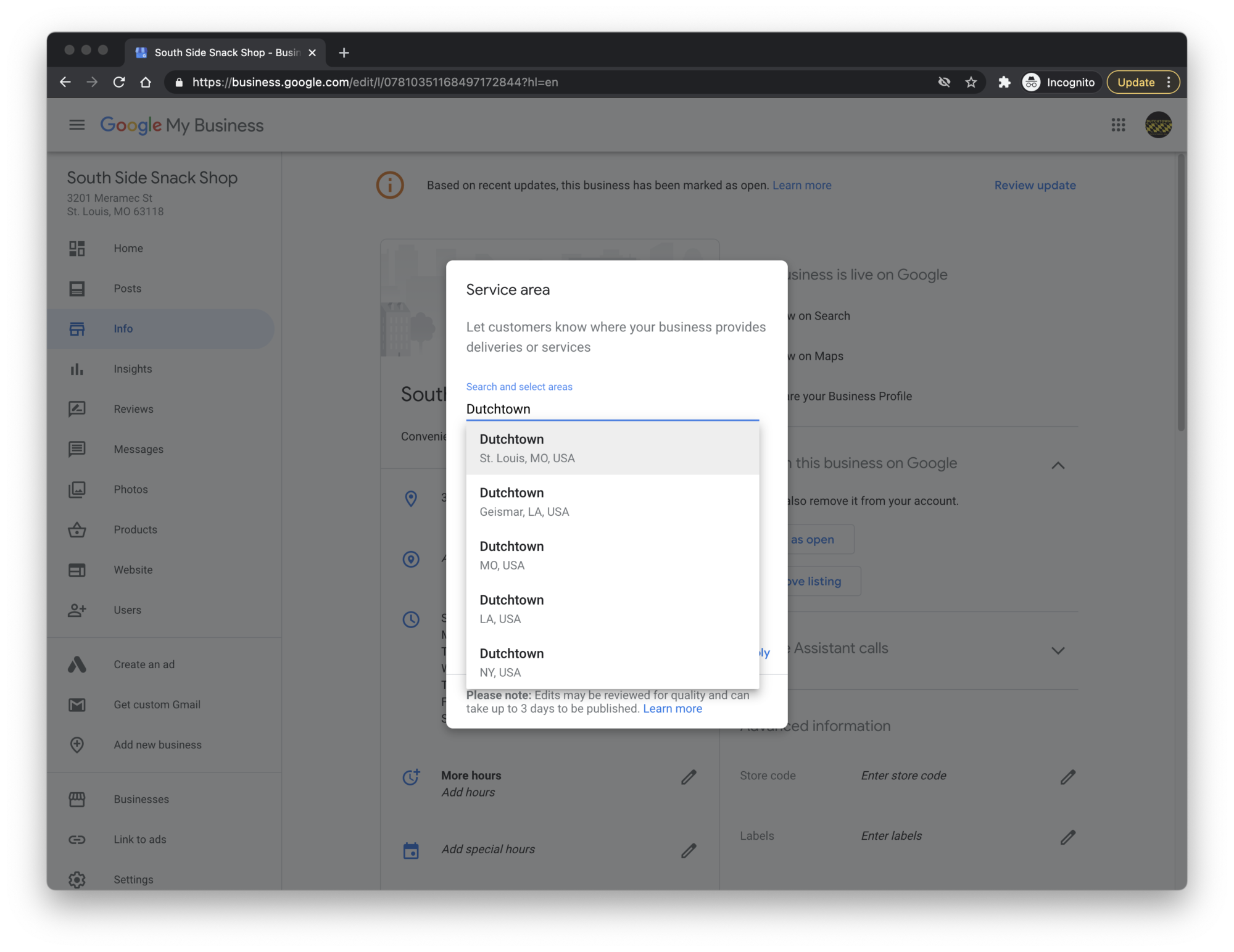Click the More hours clock icon

tap(411, 777)
